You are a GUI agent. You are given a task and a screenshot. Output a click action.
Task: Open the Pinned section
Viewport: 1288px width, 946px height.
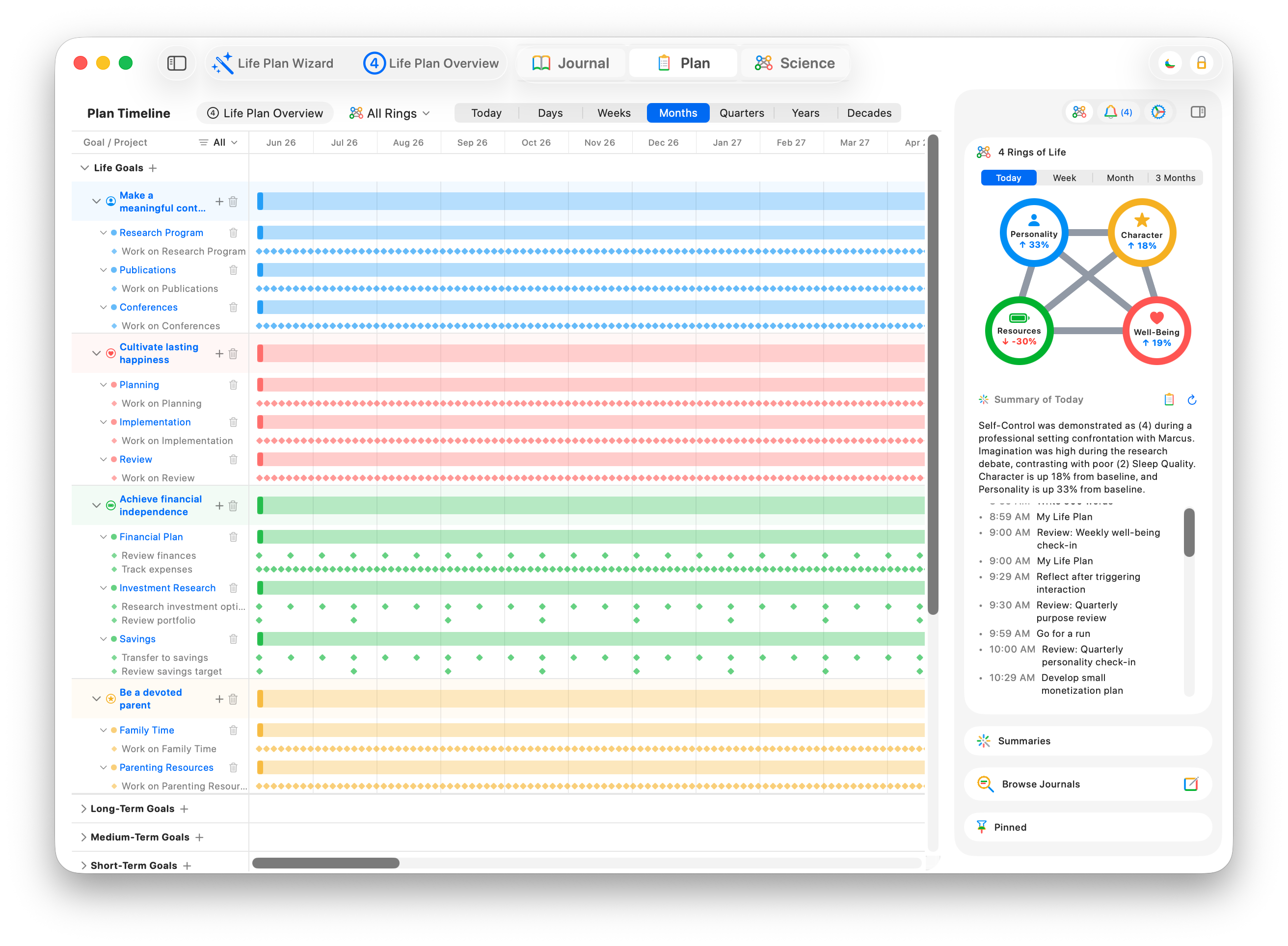point(1088,827)
